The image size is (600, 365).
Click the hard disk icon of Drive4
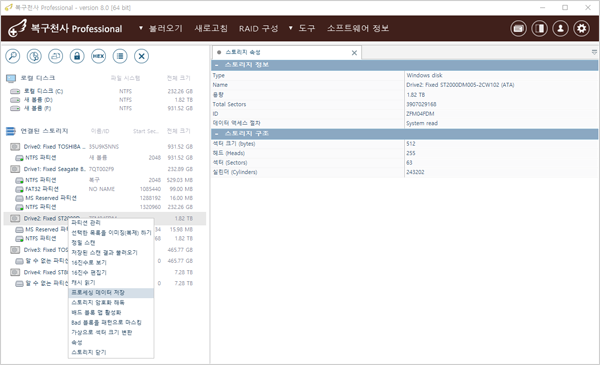15,272
